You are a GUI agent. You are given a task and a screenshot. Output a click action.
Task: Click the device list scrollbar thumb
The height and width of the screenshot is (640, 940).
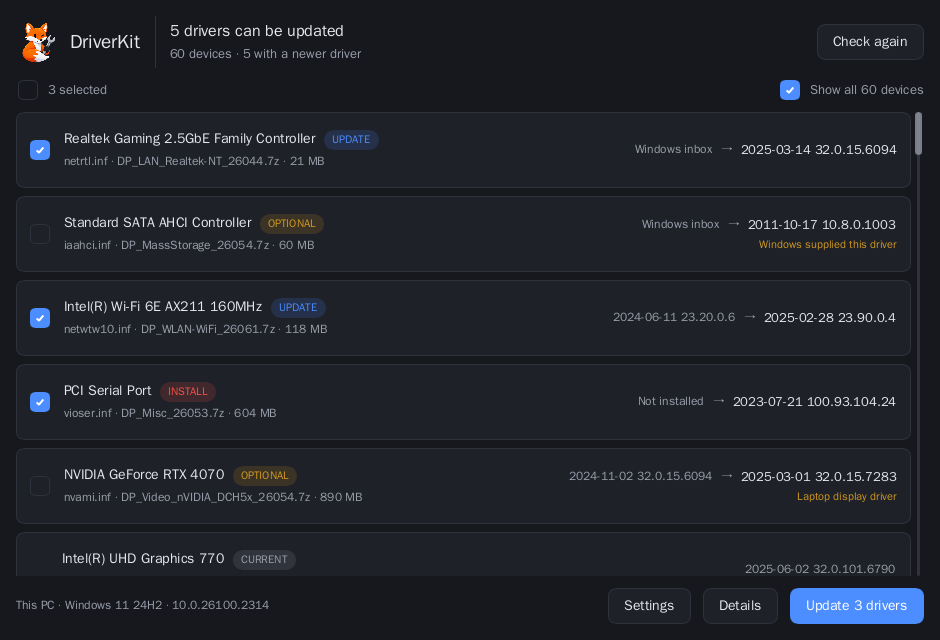tap(918, 134)
